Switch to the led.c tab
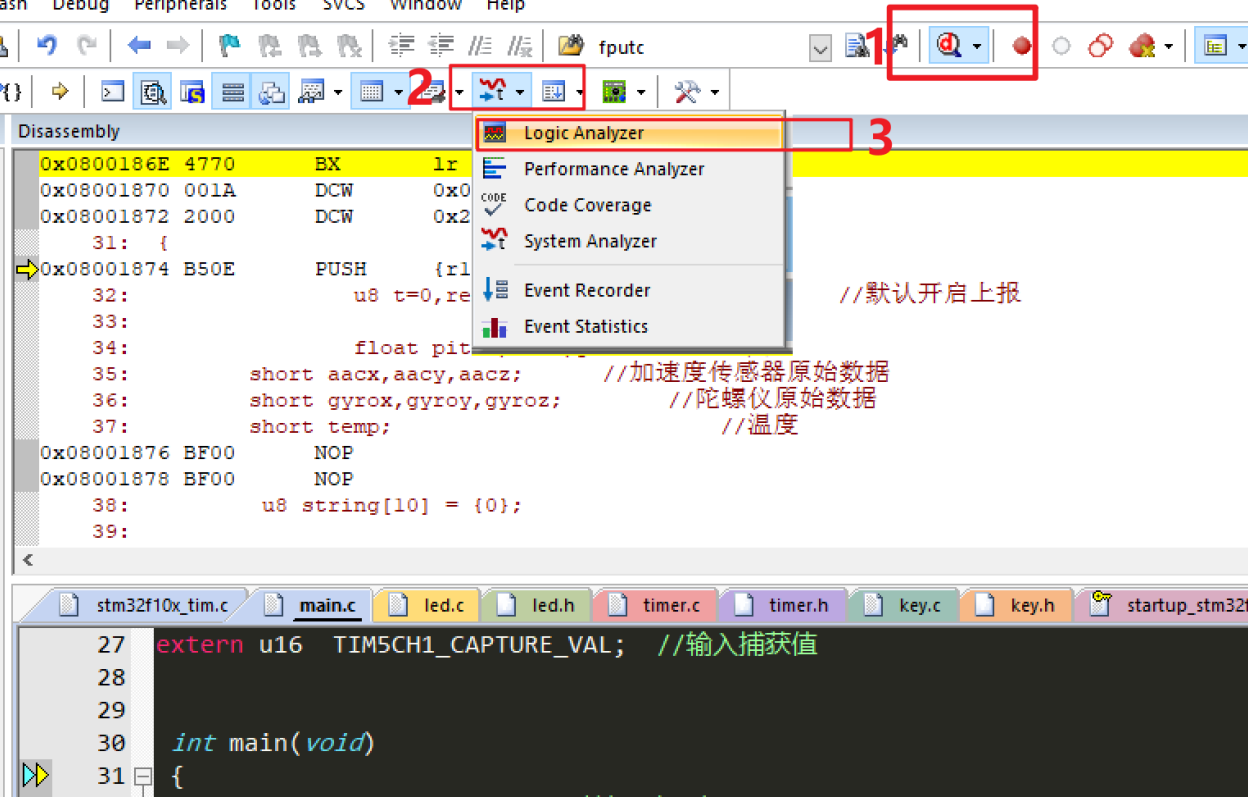Viewport: 1248px width, 798px height. pyautogui.click(x=426, y=605)
